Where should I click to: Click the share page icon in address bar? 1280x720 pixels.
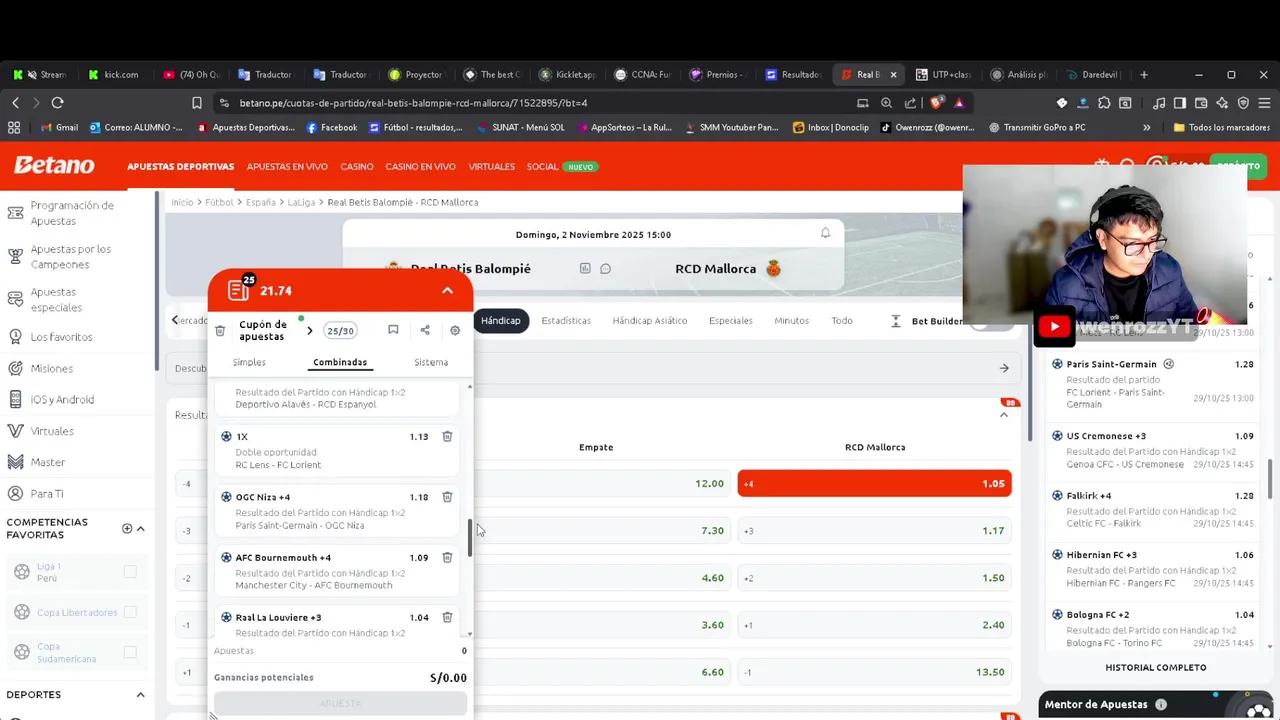pyautogui.click(x=910, y=102)
